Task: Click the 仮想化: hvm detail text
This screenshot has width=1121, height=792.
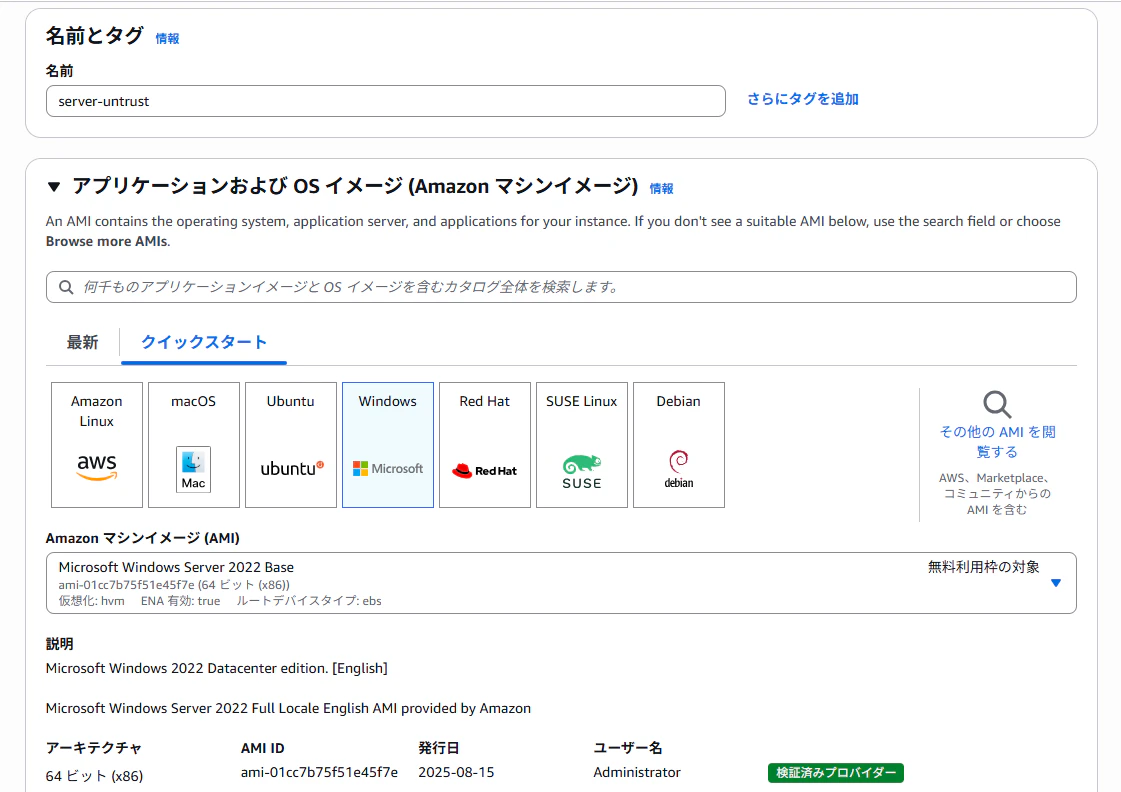Action: click(92, 601)
